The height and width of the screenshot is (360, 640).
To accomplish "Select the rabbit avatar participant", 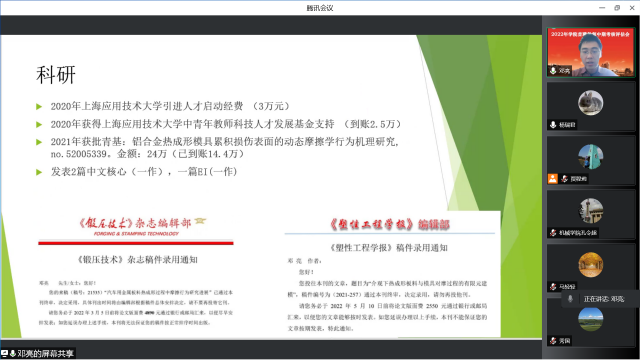I will tap(591, 102).
